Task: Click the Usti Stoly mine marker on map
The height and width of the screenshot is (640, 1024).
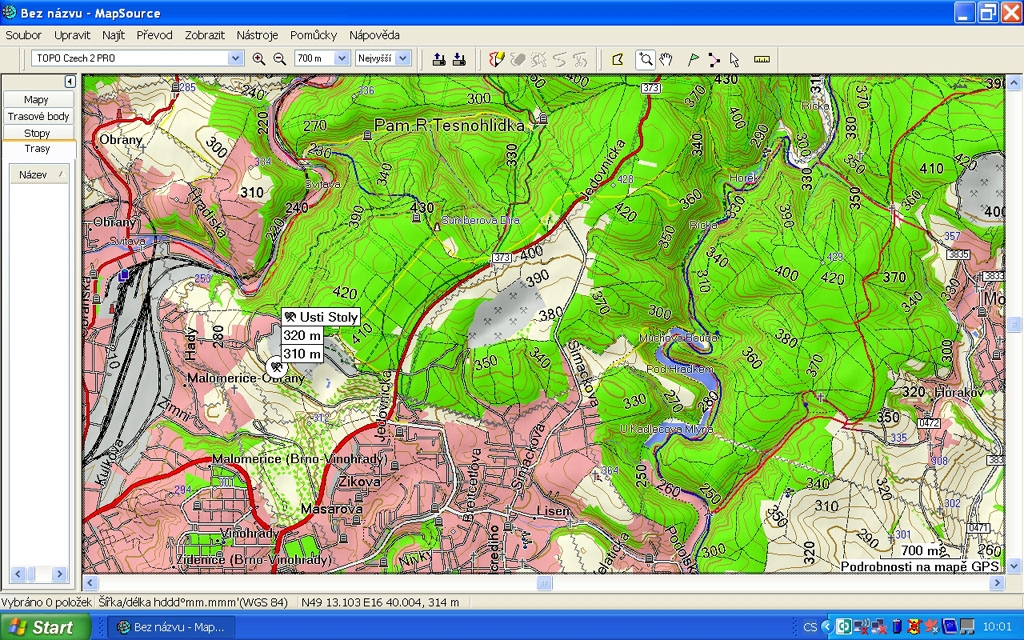Action: pos(277,366)
